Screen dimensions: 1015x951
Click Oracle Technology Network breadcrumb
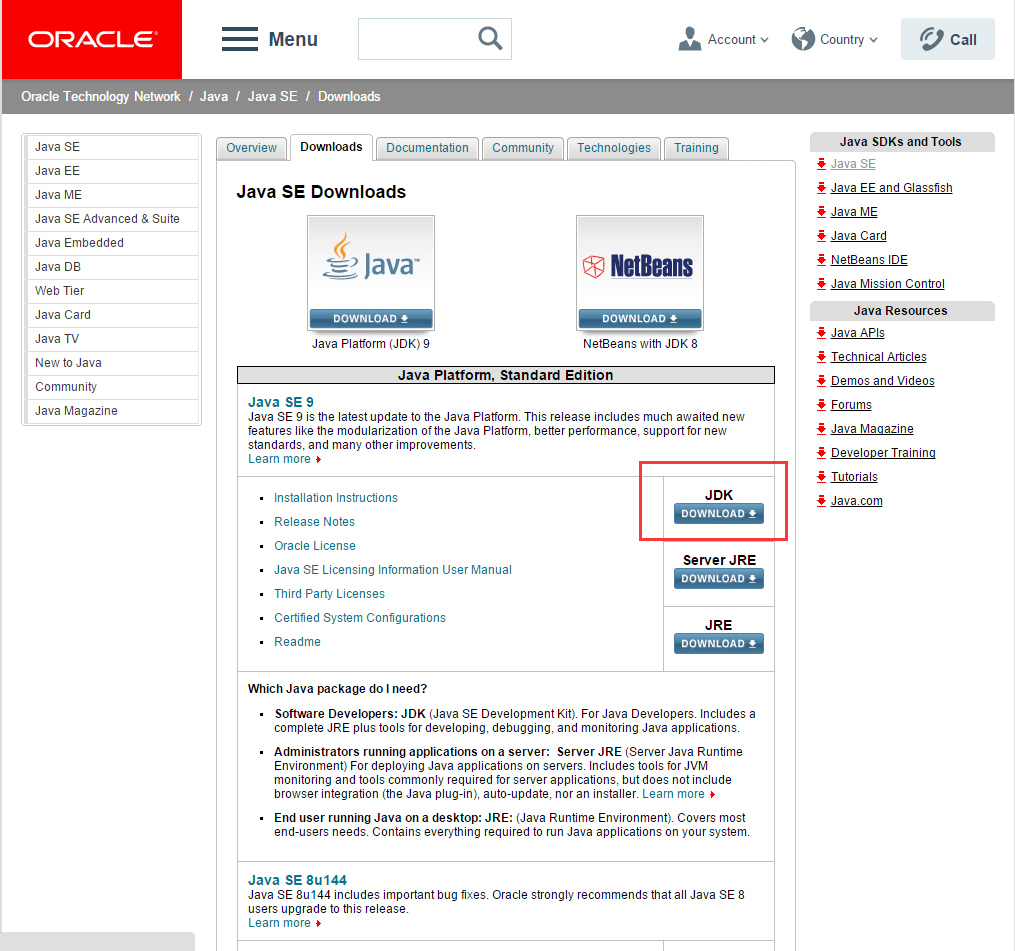[100, 96]
